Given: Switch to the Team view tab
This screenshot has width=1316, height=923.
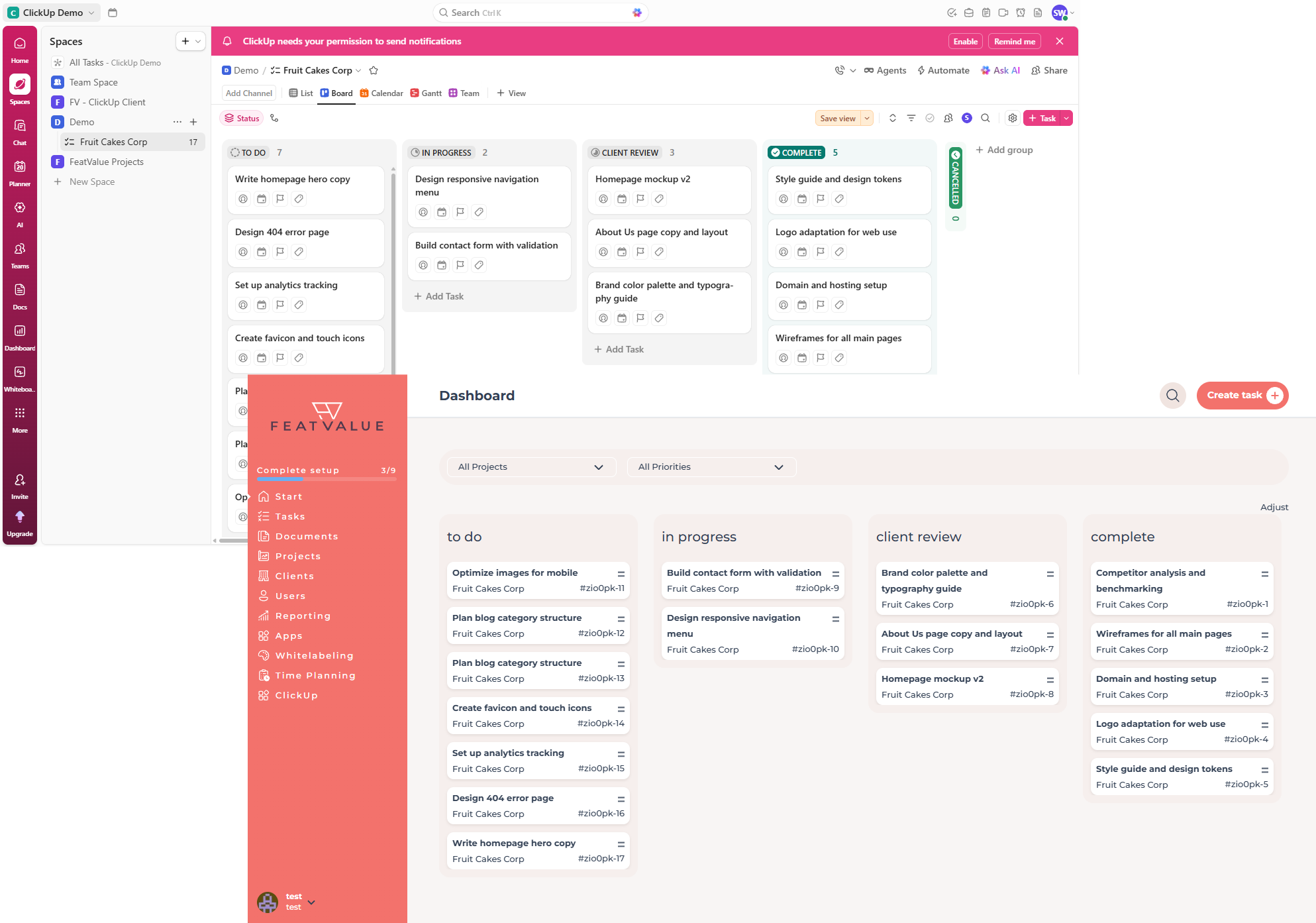Looking at the screenshot, I should (464, 93).
